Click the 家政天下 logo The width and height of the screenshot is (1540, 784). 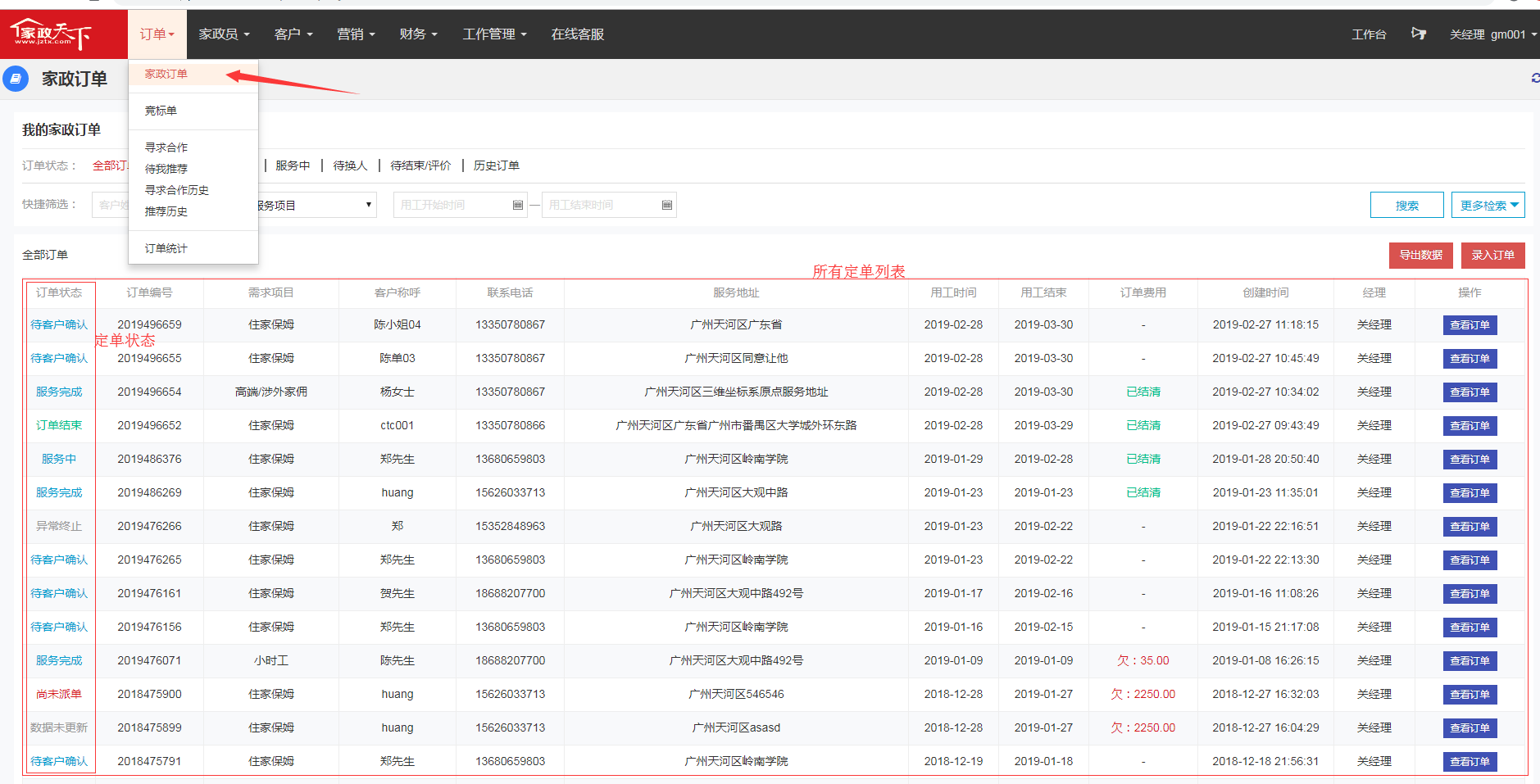coord(51,34)
